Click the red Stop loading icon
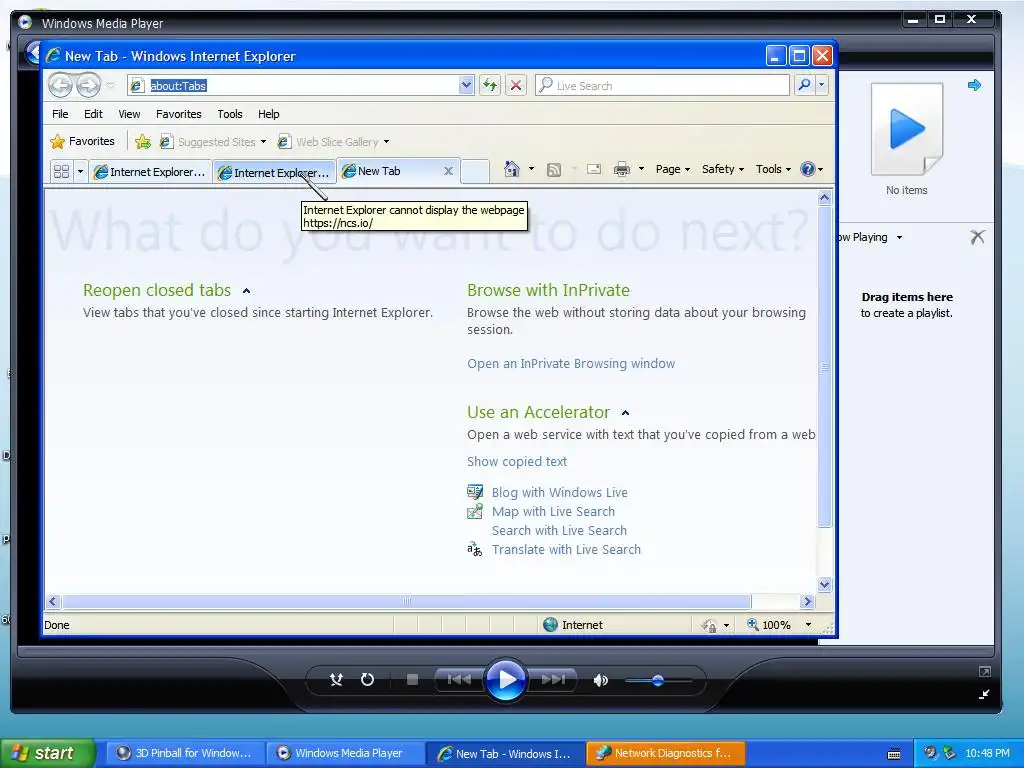Viewport: 1024px width, 768px height. tap(516, 86)
